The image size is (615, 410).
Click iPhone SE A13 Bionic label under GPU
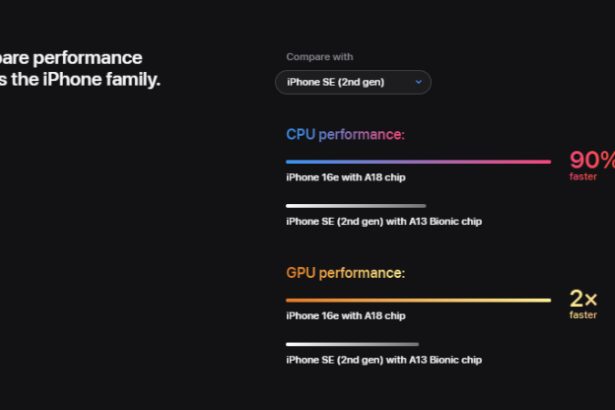[384, 360]
